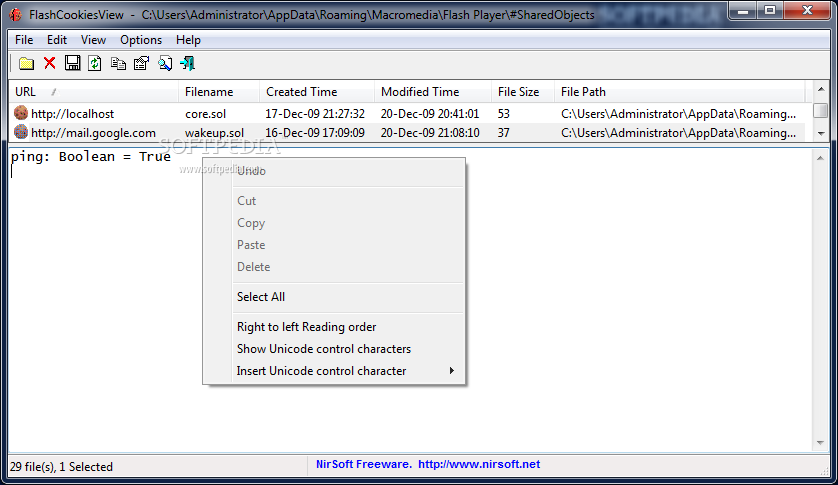This screenshot has height=485, width=838.
Task: Sort by File Size column header
Action: point(523,91)
